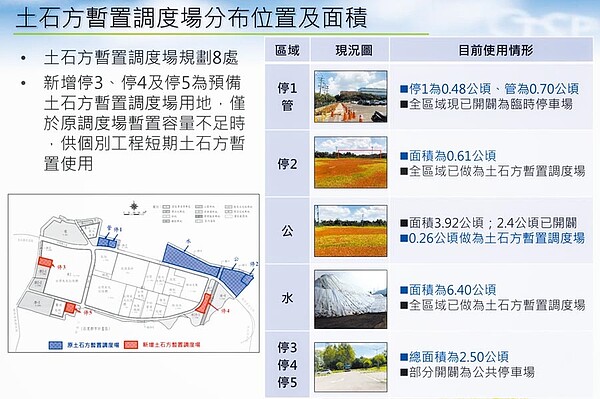Click the large blue hatched 水 zone on the map
Image resolution: width=600 pixels, height=399 pixels.
(x=190, y=260)
